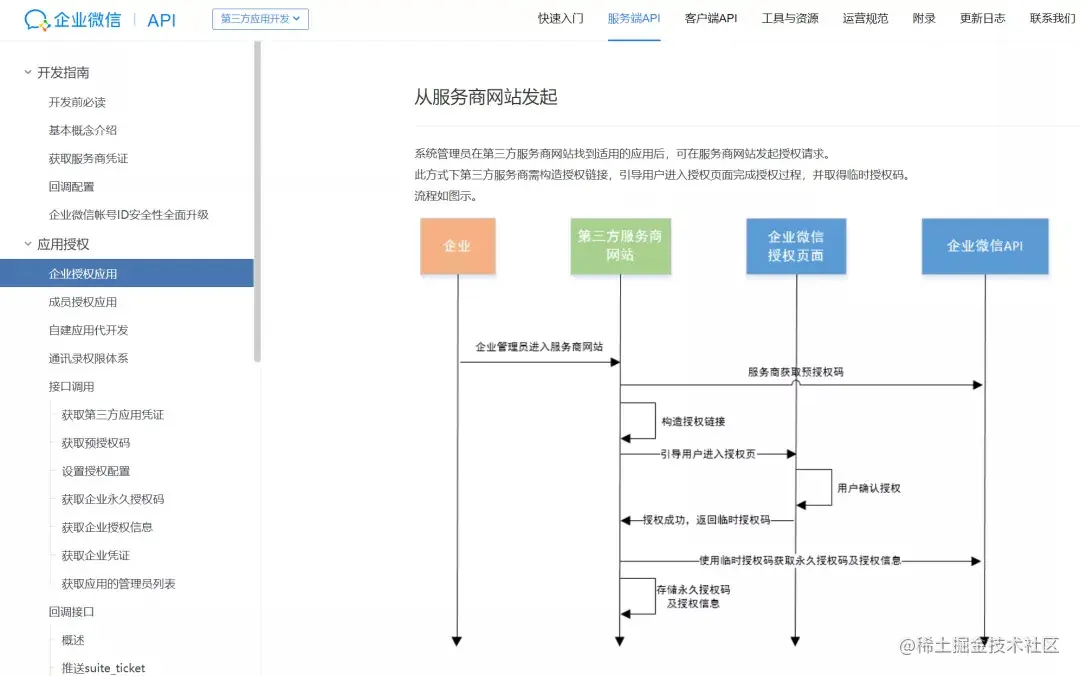Viewport: 1080px width, 676px height.
Task: Select 推送suite_ticket under 回调接口
Action: click(101, 667)
